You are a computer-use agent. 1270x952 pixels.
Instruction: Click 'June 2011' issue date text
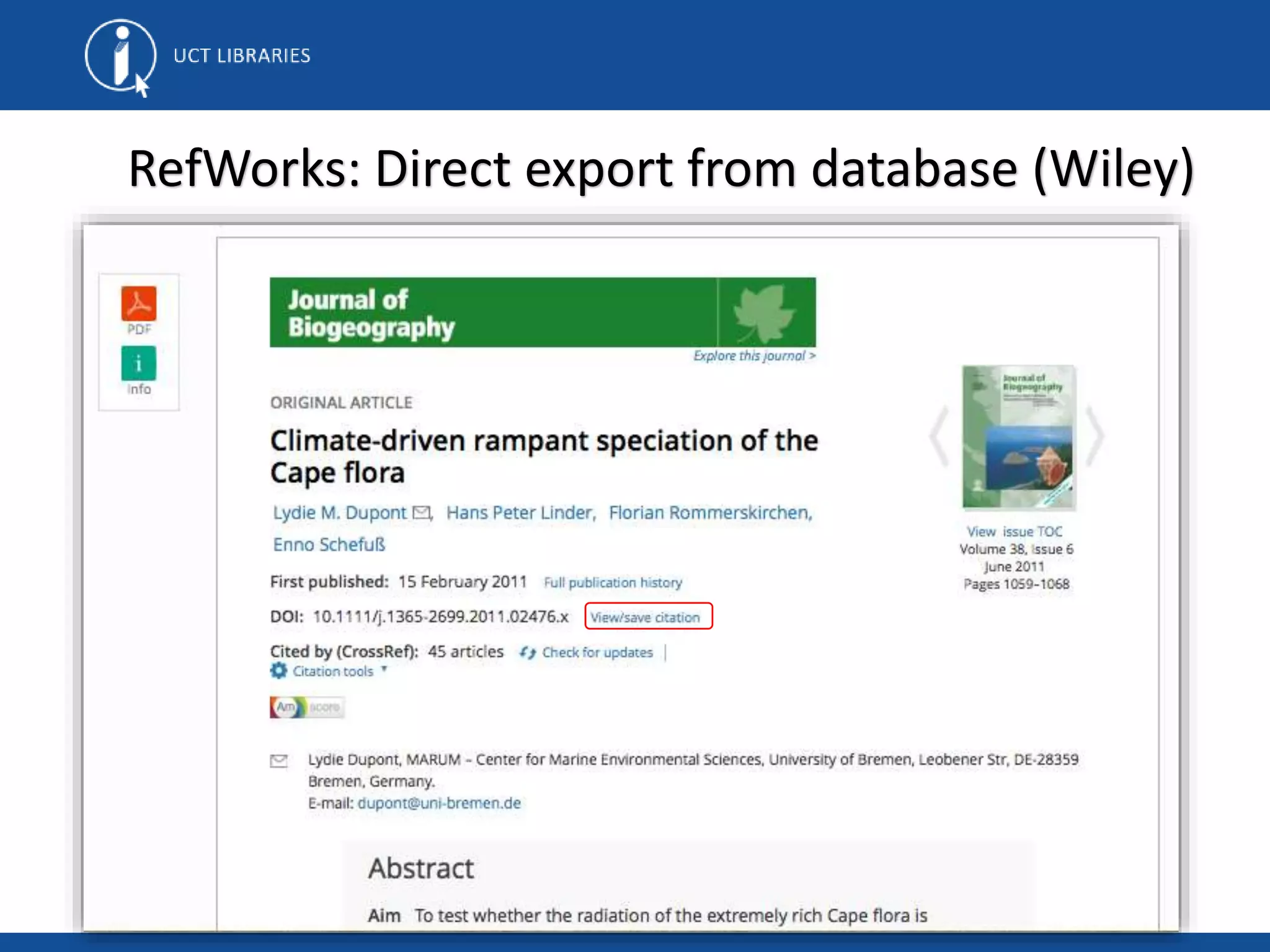coord(1014,566)
